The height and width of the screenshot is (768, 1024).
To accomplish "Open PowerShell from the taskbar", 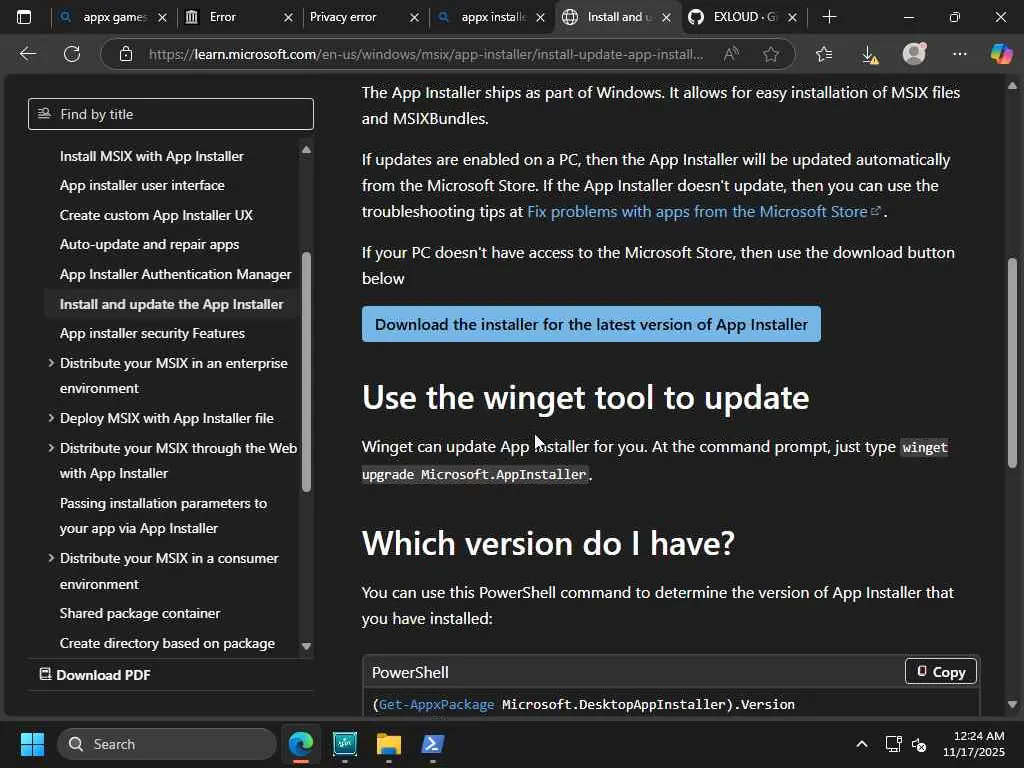I will click(x=432, y=744).
